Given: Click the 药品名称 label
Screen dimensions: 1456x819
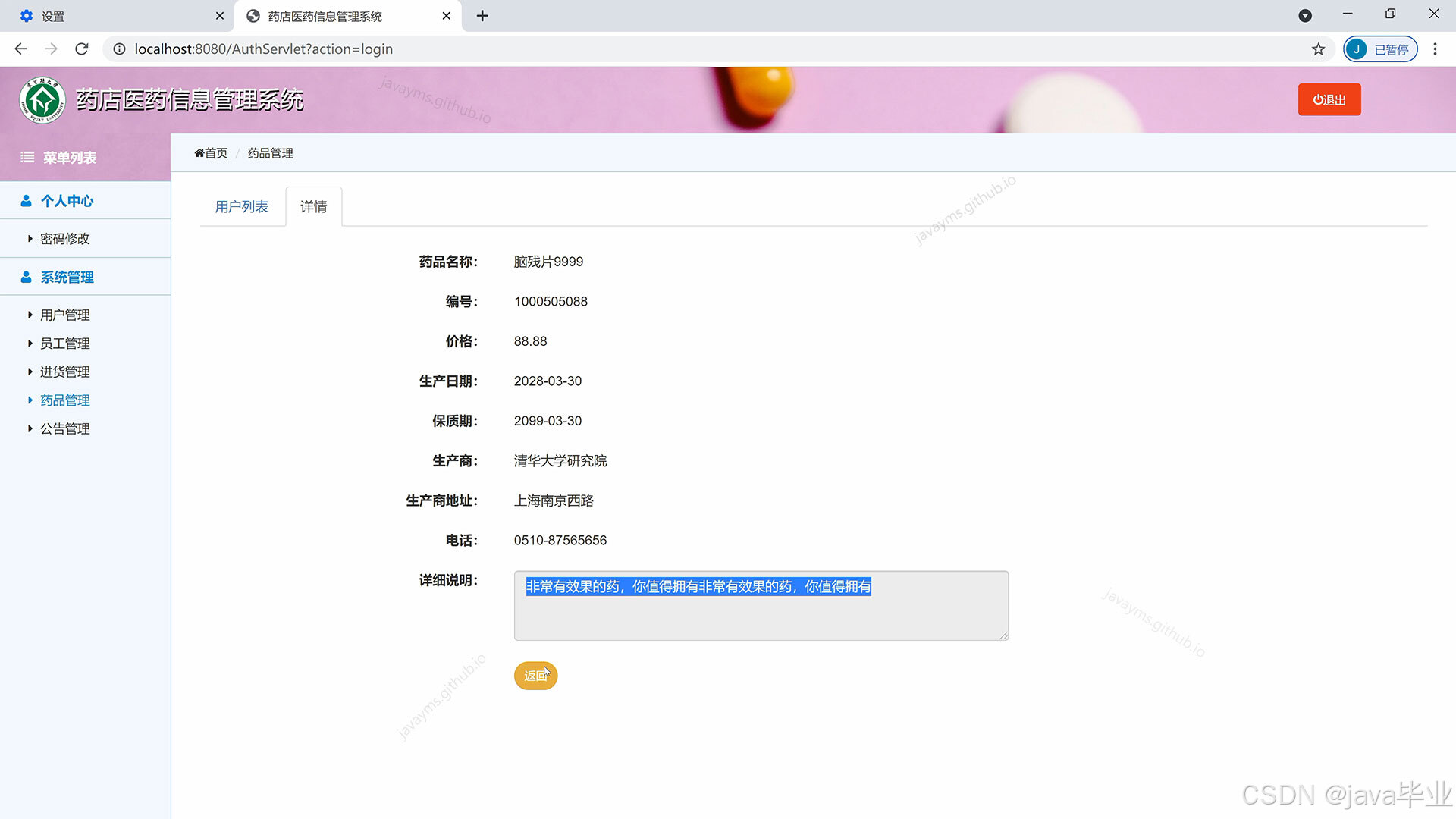Looking at the screenshot, I should tap(448, 262).
